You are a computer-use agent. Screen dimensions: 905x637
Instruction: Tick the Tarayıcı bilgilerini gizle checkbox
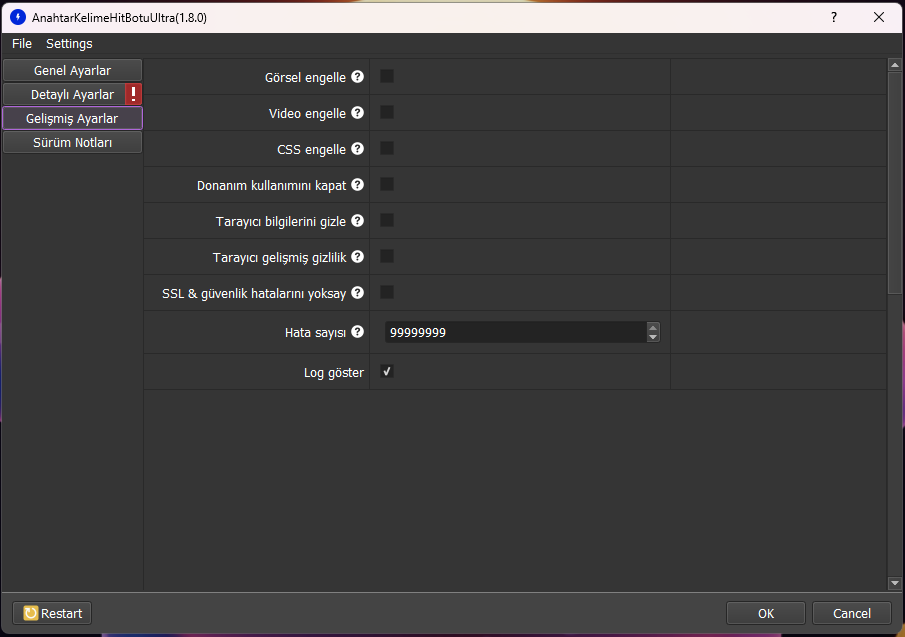[x=387, y=220]
